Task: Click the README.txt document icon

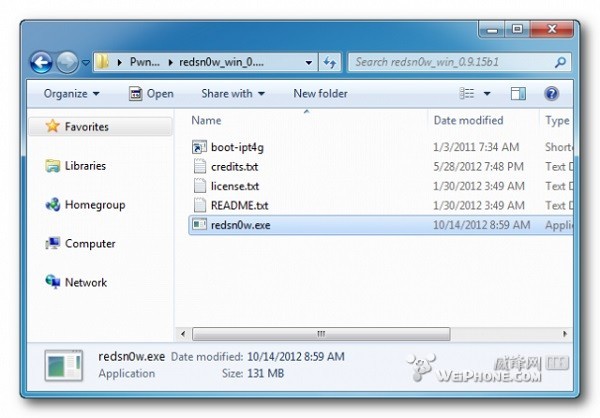Action: [x=199, y=205]
